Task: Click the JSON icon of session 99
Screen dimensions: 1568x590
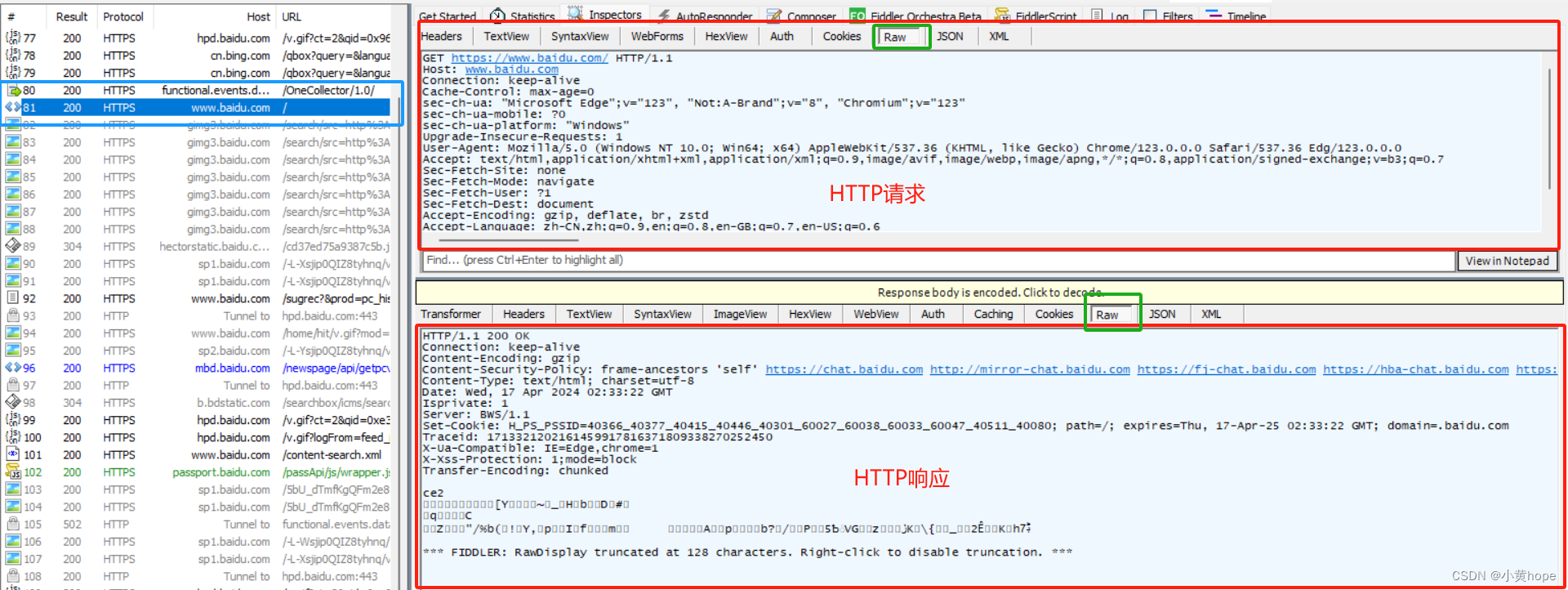Action: [13, 419]
